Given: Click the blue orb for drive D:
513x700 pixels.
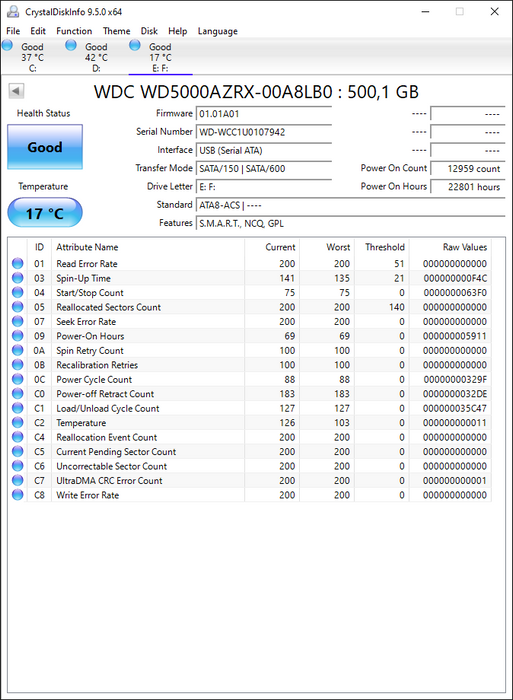Looking at the screenshot, I should click(x=71, y=45).
